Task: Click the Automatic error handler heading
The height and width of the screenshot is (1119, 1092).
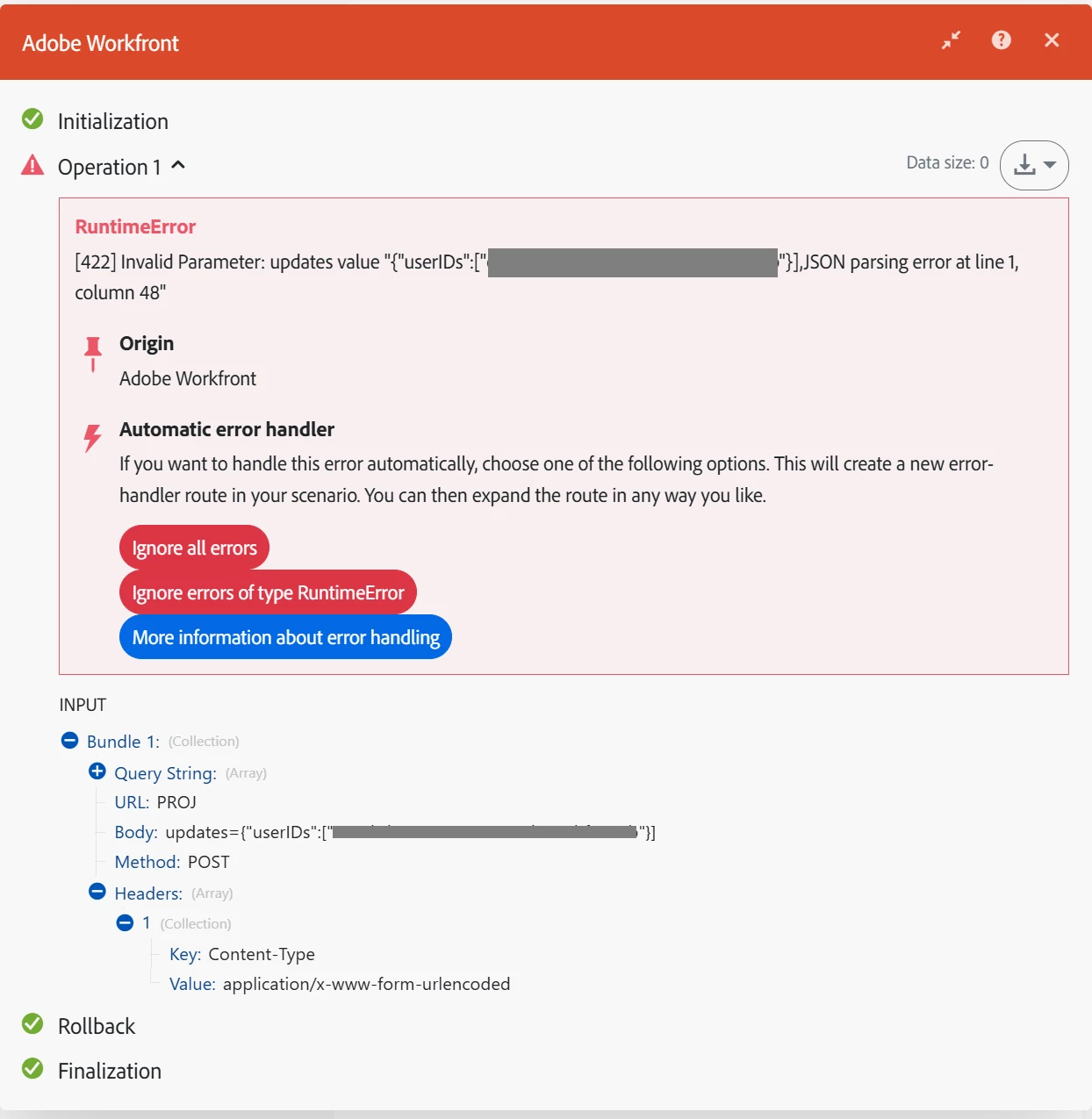Action: tap(226, 429)
